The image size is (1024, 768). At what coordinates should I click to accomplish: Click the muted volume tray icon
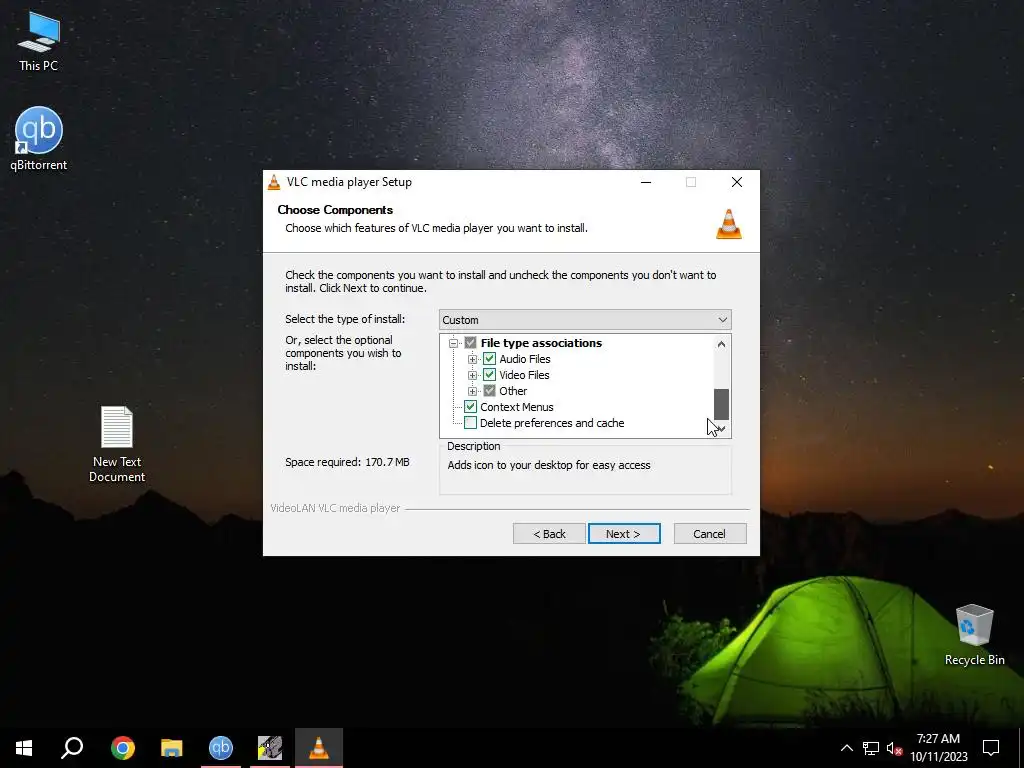[x=894, y=748]
